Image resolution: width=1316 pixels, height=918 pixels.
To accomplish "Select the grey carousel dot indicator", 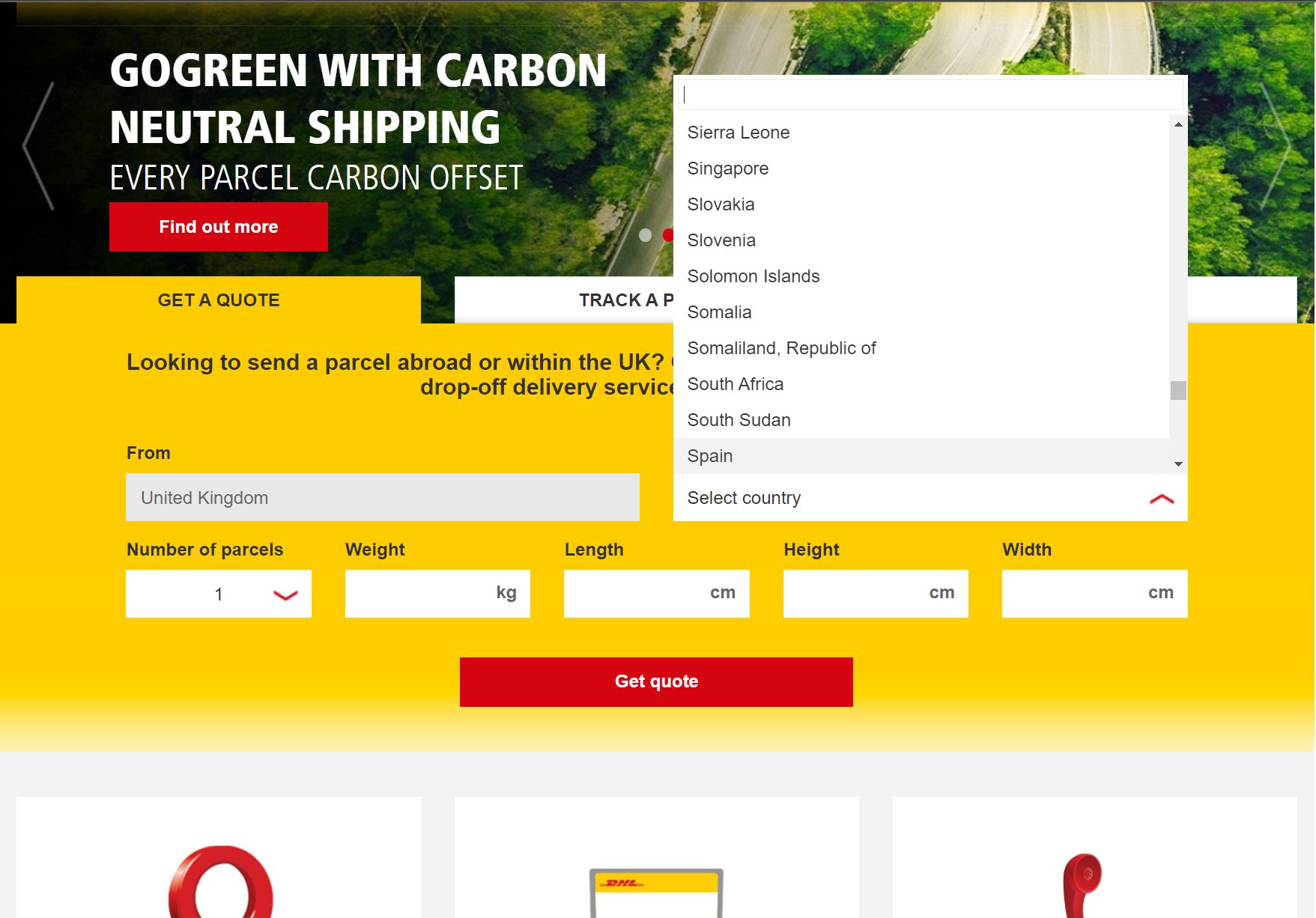I will click(645, 235).
